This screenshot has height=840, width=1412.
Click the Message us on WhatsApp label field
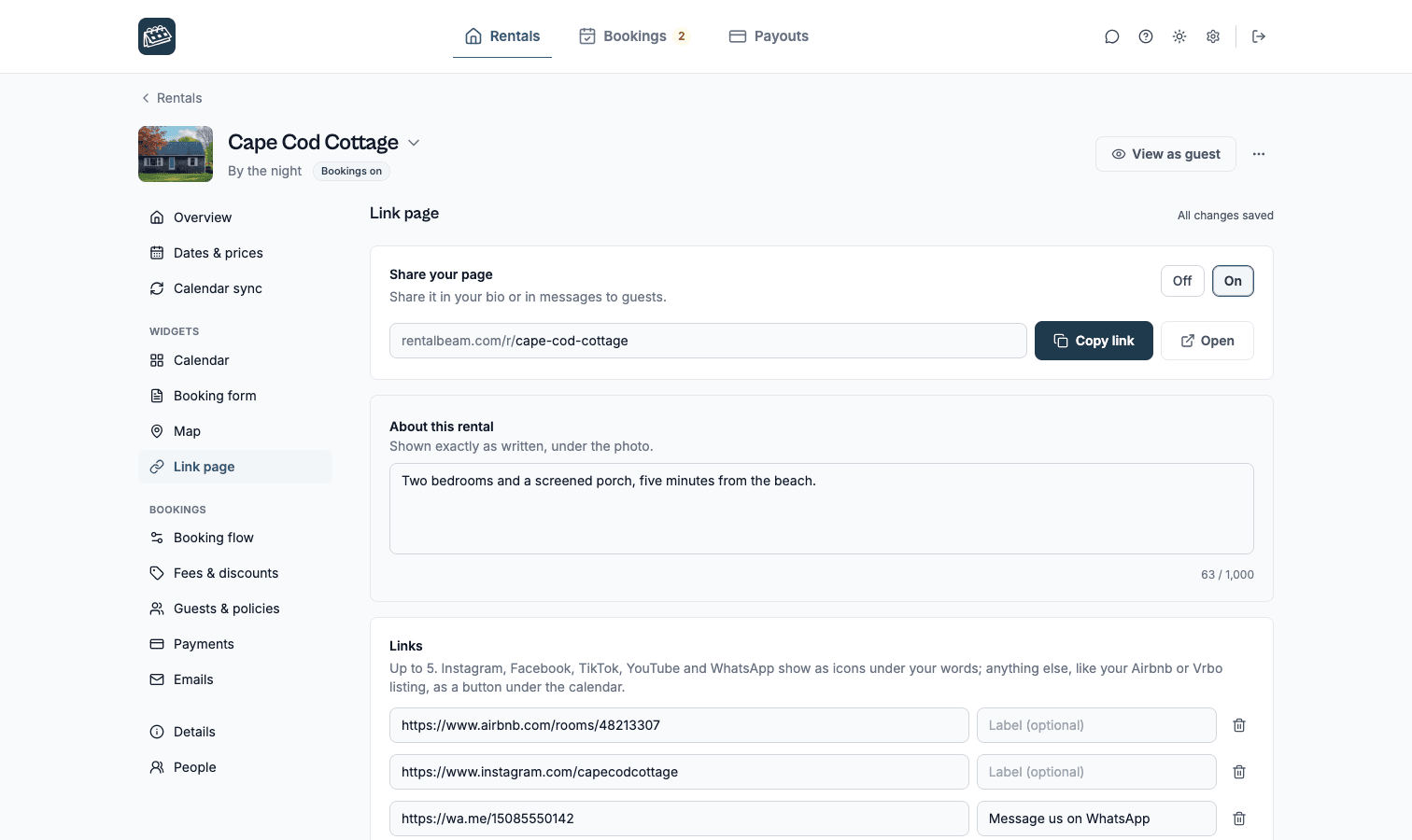(x=1096, y=819)
